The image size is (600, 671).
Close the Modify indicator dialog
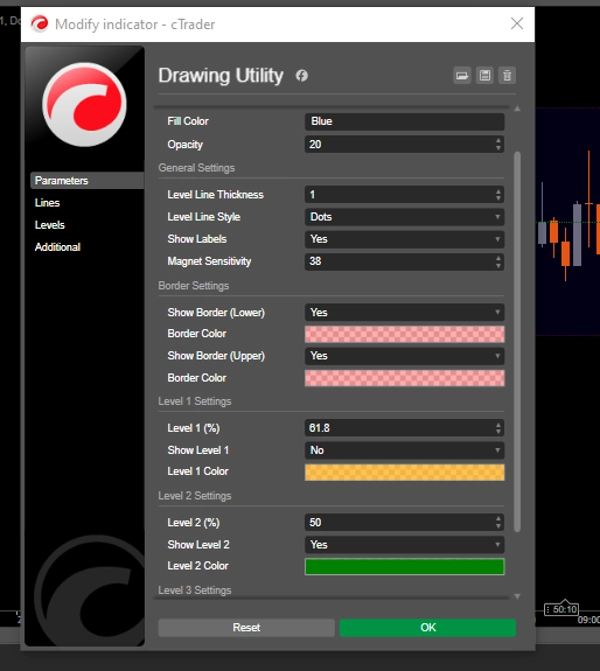tap(517, 23)
